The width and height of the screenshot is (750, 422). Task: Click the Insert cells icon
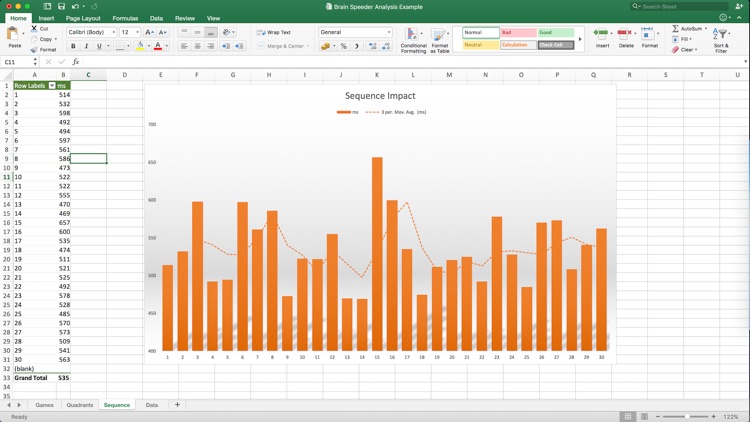tap(601, 33)
